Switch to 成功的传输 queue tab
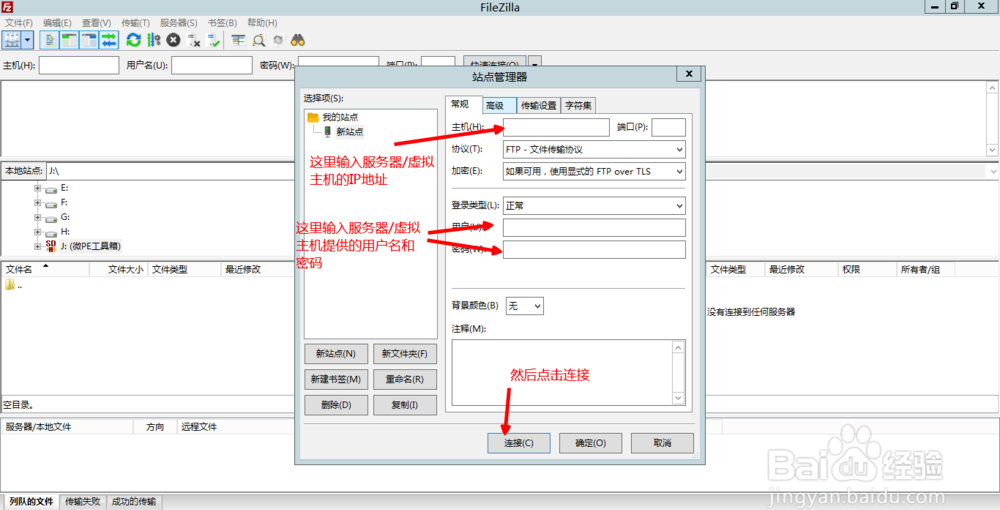The image size is (1000, 510). tap(134, 502)
